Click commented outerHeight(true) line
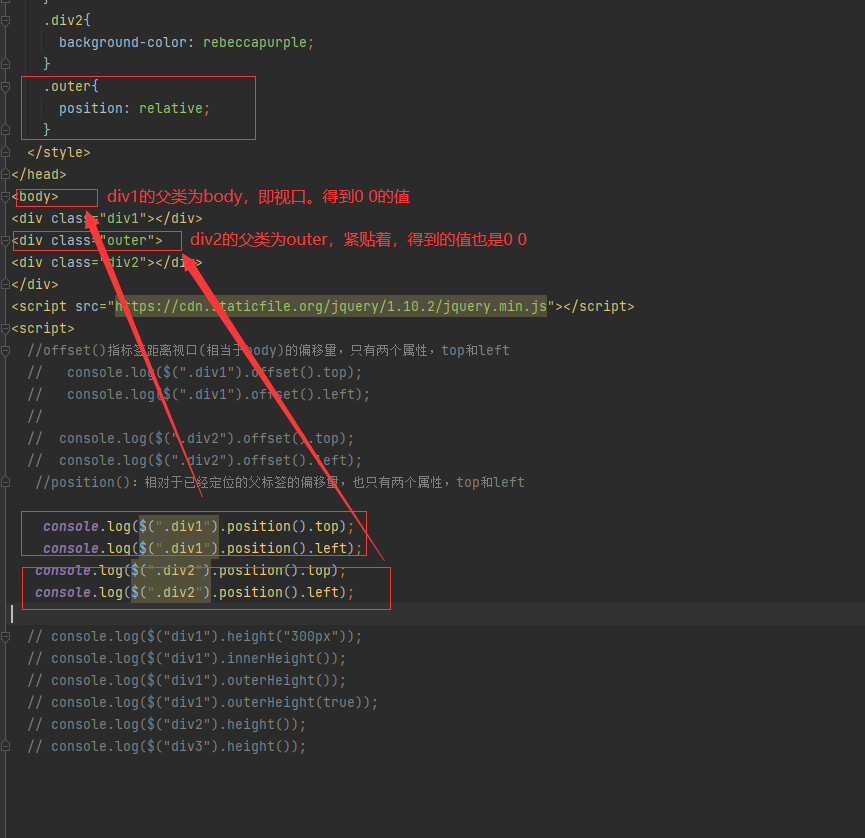Screen dimensions: 865x838 click(202, 703)
